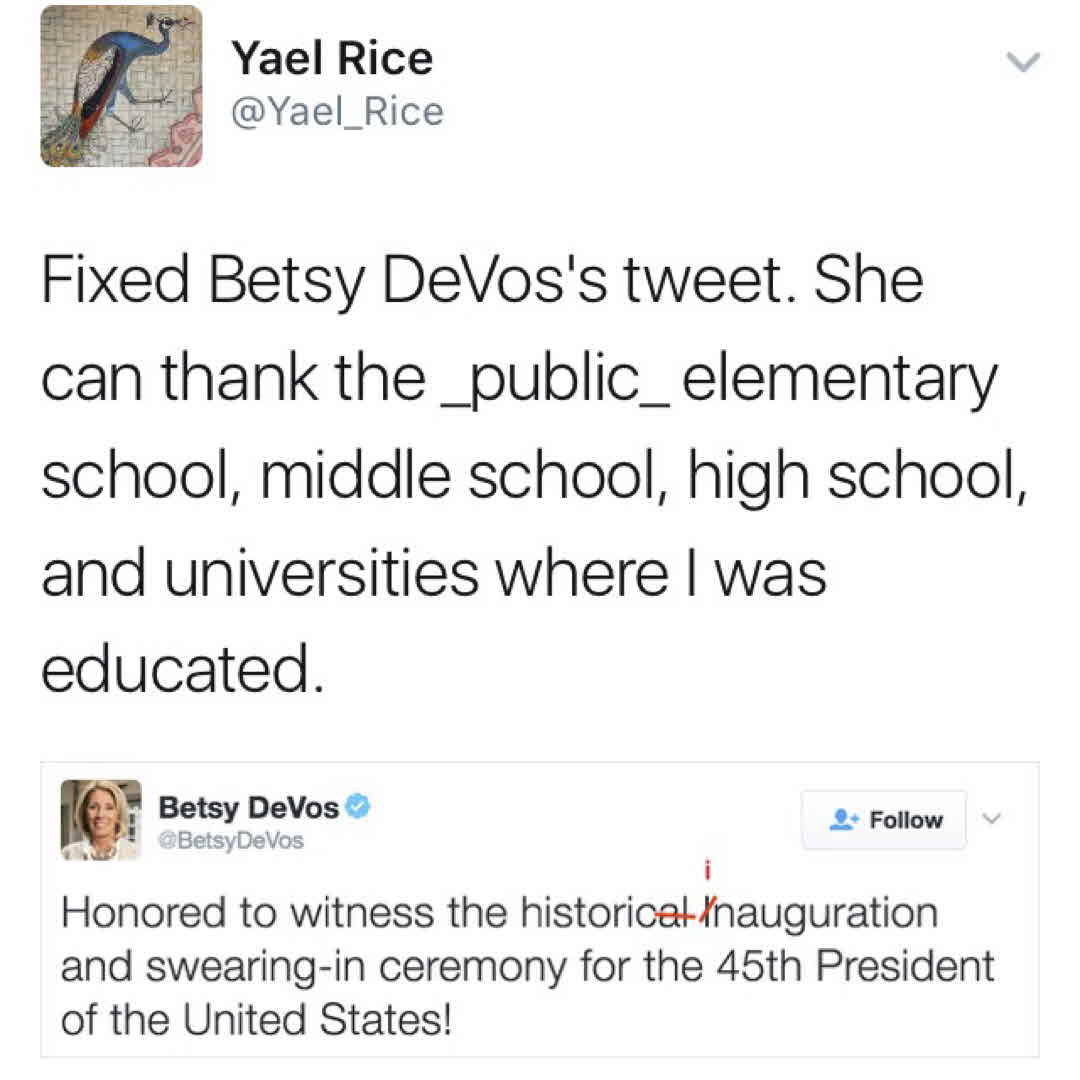The width and height of the screenshot is (1080, 1080).
Task: Click the red strikethrough over "historical"
Action: point(674,913)
